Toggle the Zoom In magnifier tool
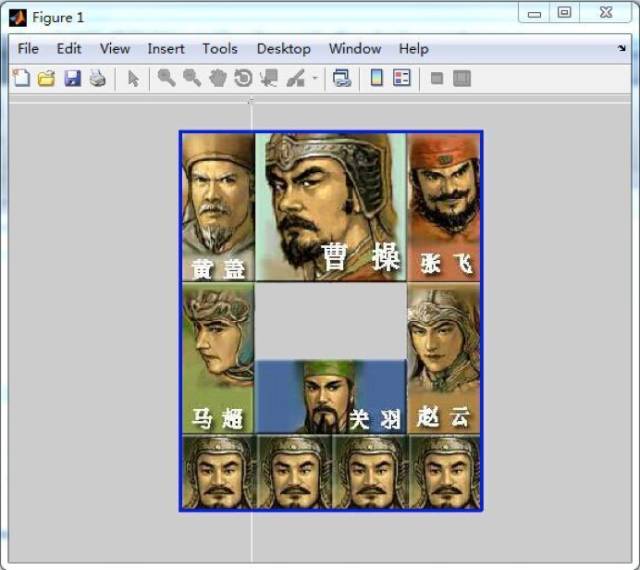 tap(166, 79)
